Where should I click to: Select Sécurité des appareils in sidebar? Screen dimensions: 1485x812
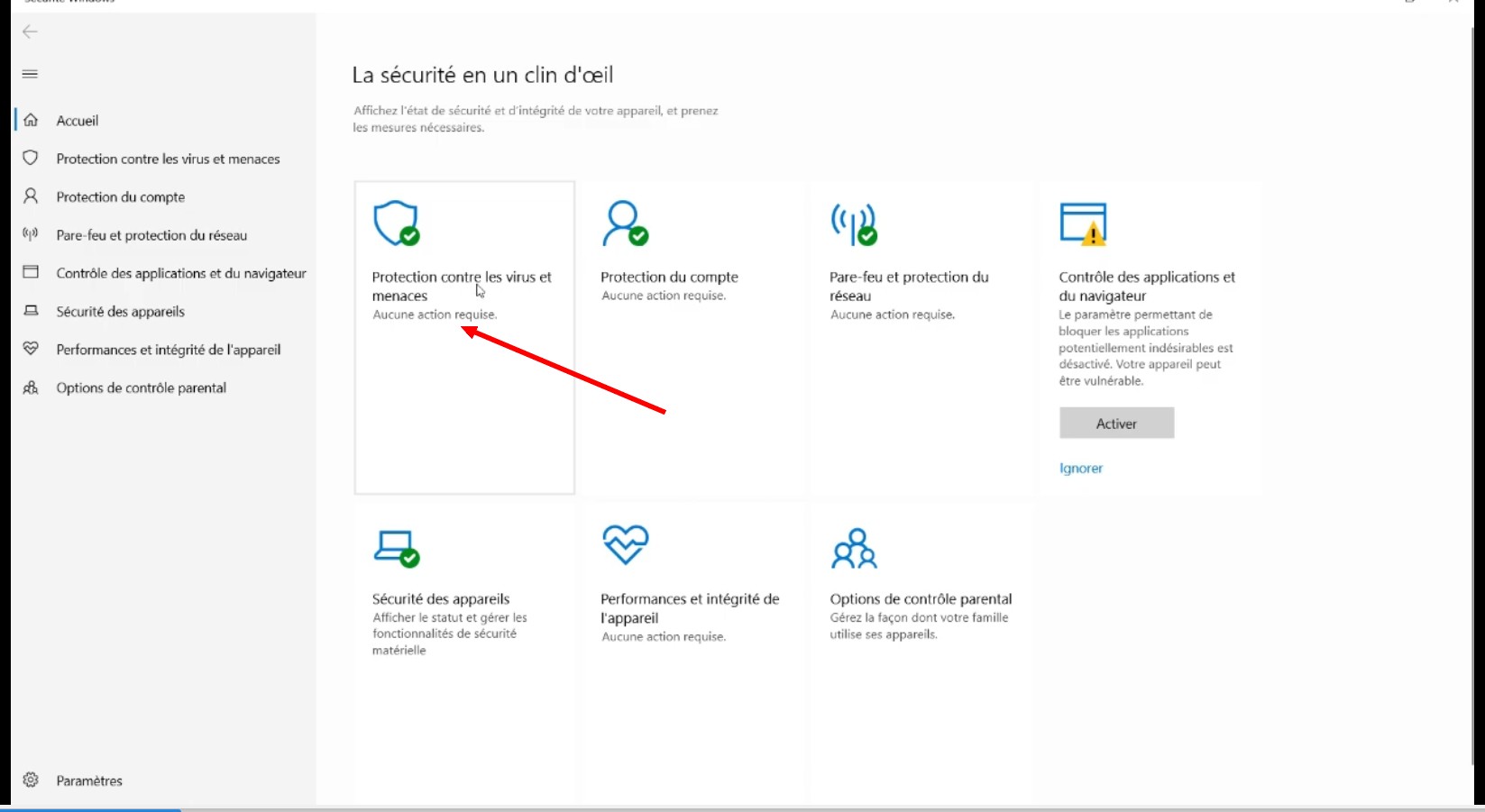pos(120,312)
